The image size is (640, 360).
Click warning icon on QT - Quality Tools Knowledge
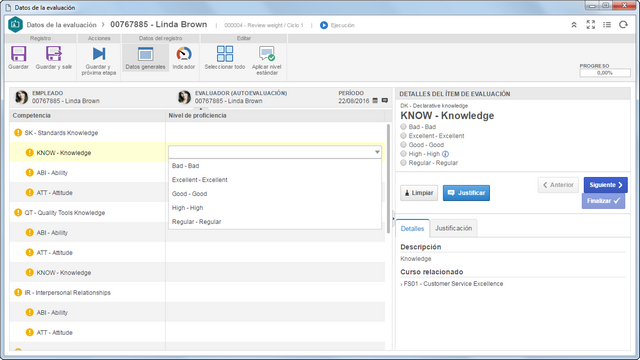(x=18, y=212)
